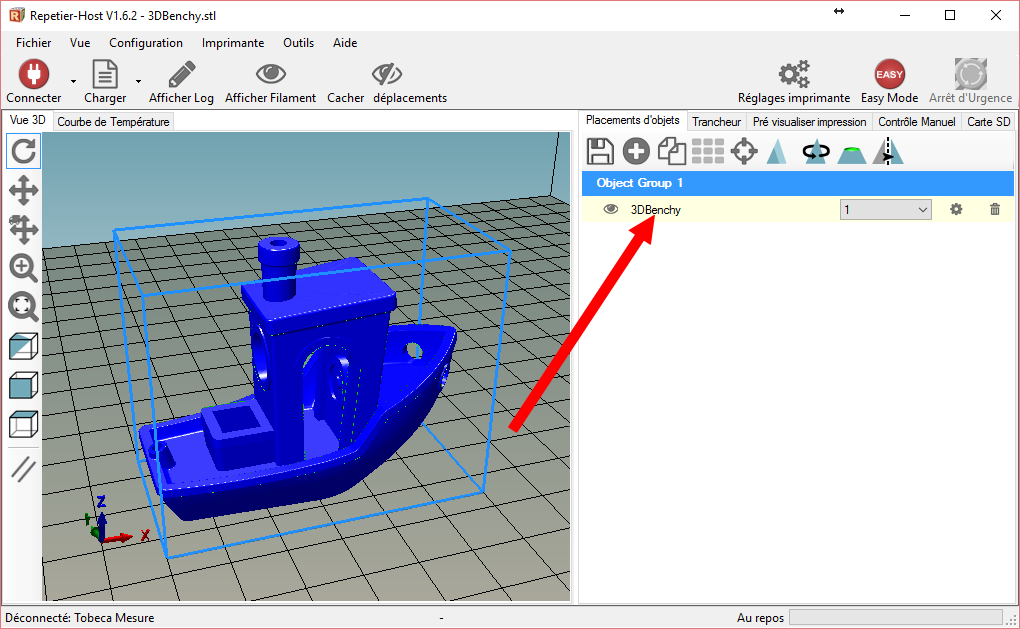Toggle visibility eye of 3DBenchy
This screenshot has width=1020, height=629.
pyautogui.click(x=610, y=209)
